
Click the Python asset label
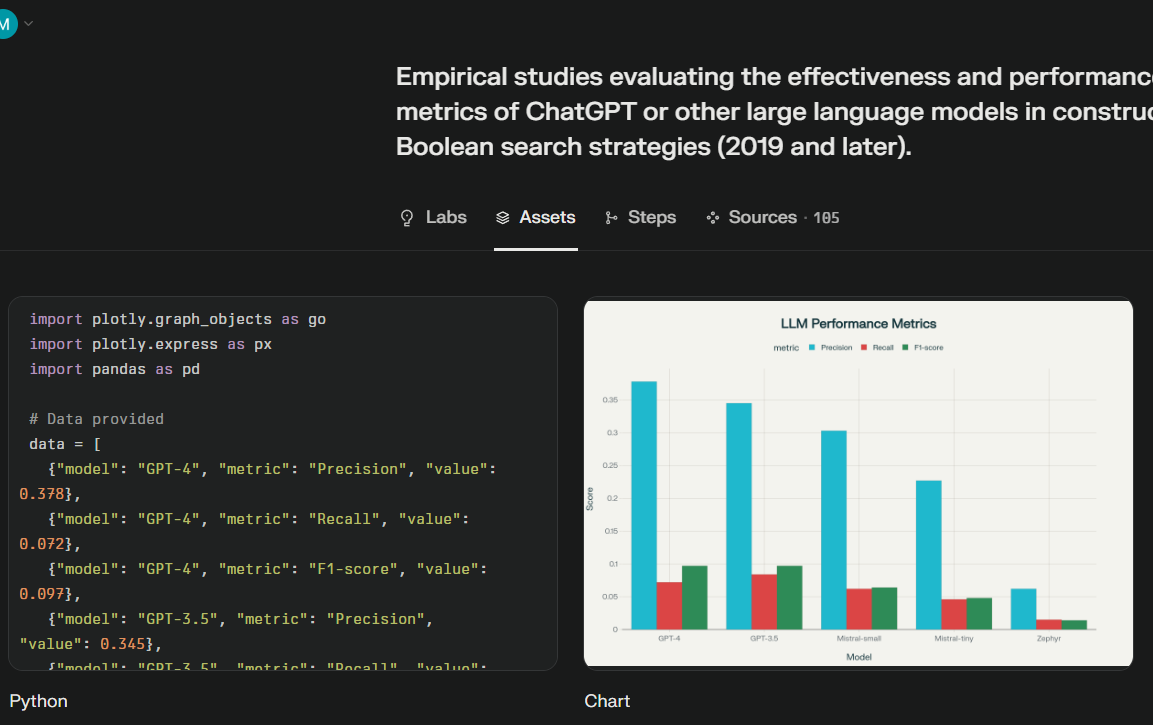(x=38, y=701)
